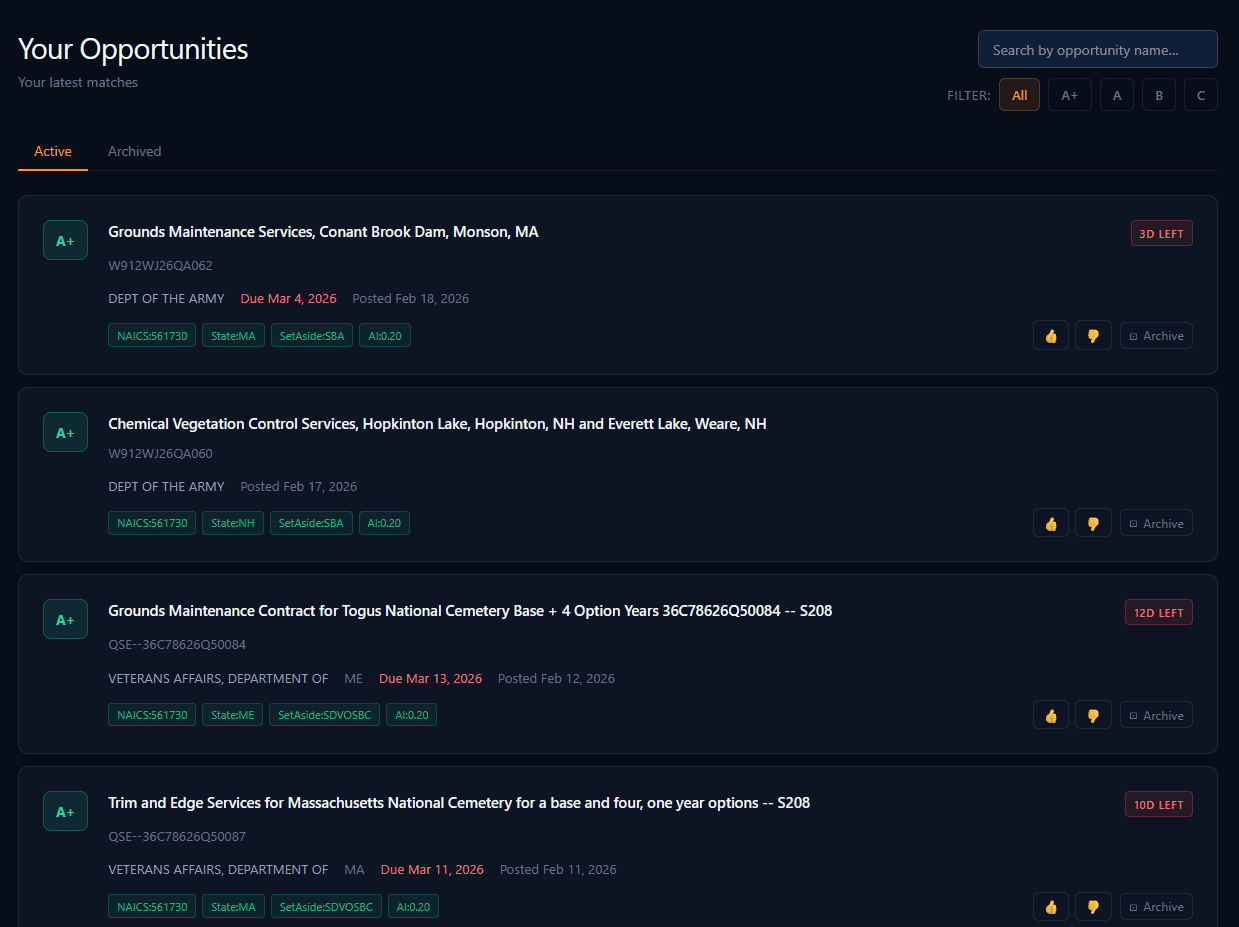The height and width of the screenshot is (927, 1239).
Task: Thumbs up the Massachusetts National Cemetery trim services
Action: tap(1051, 906)
